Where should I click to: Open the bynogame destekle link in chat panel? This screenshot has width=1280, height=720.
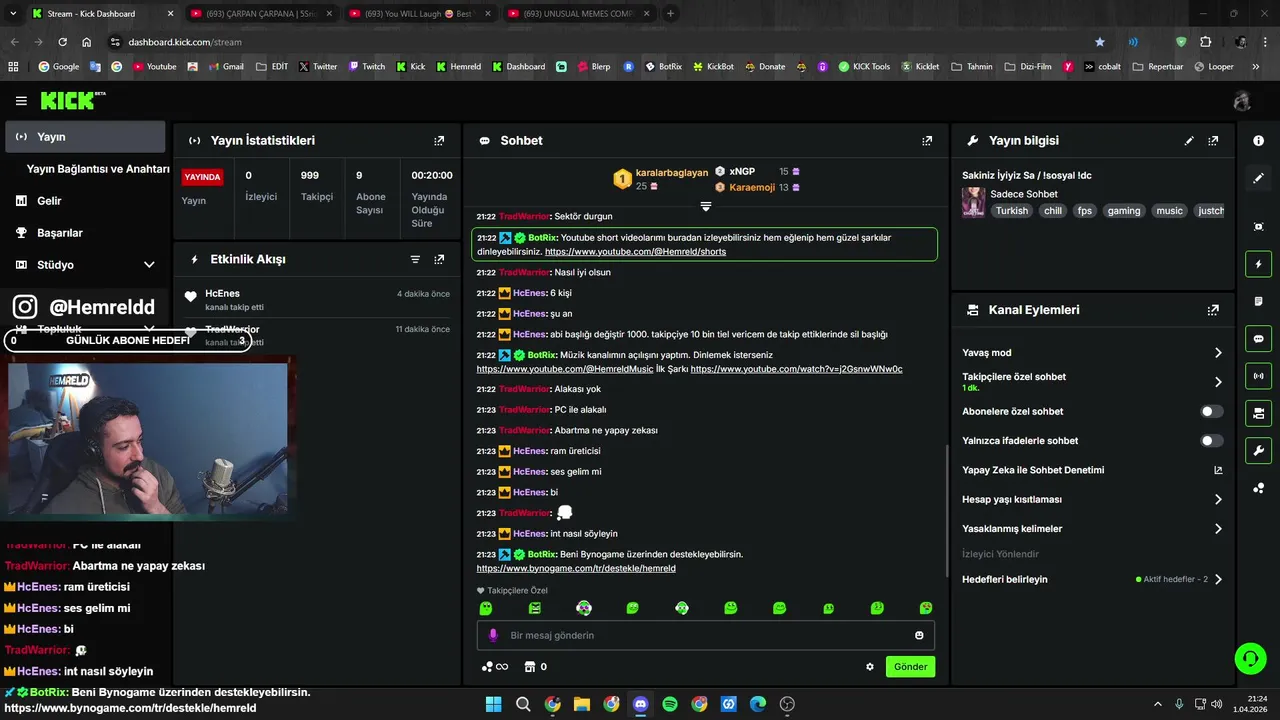576,568
